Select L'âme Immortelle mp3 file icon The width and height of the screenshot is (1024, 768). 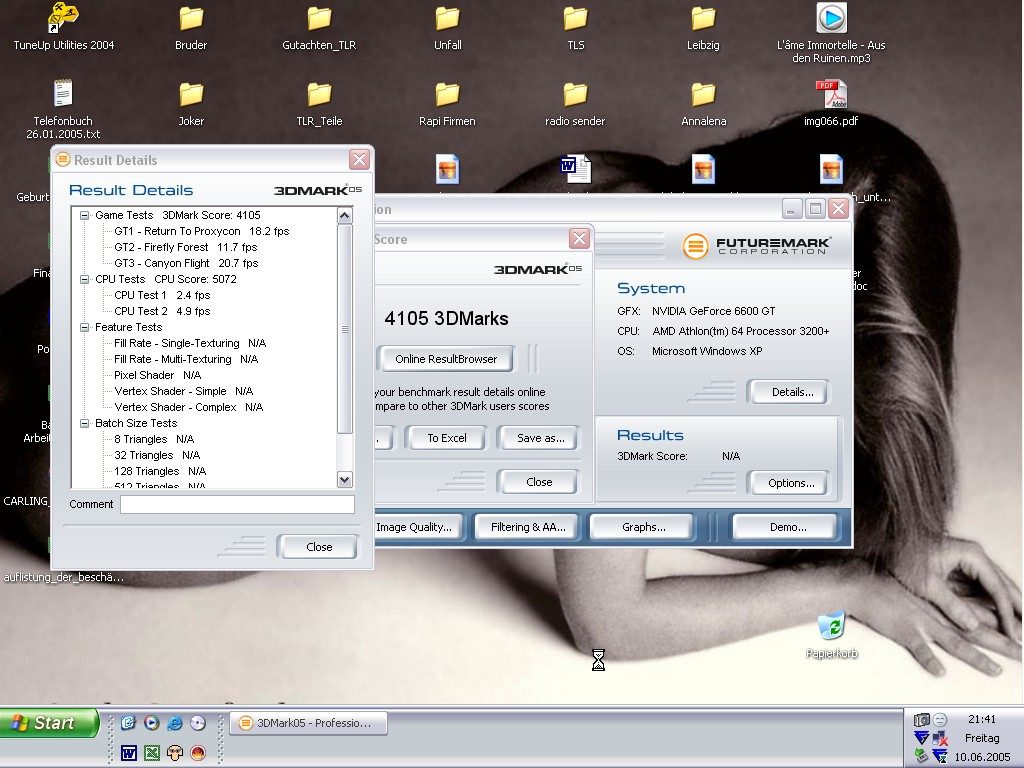[831, 18]
